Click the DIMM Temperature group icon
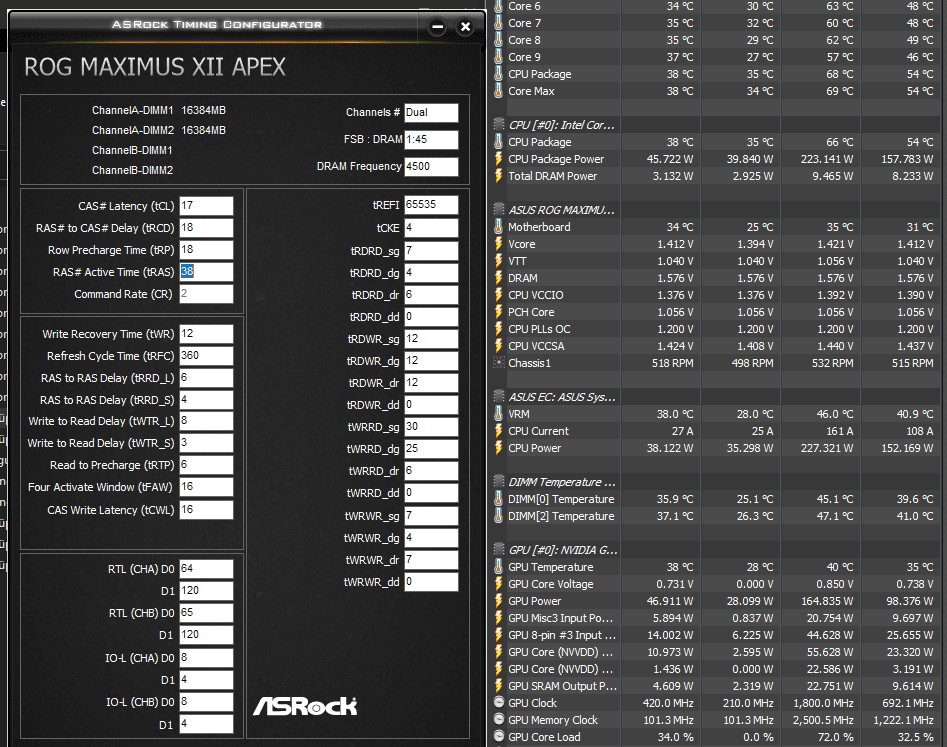Viewport: 947px width, 747px height. [x=499, y=482]
